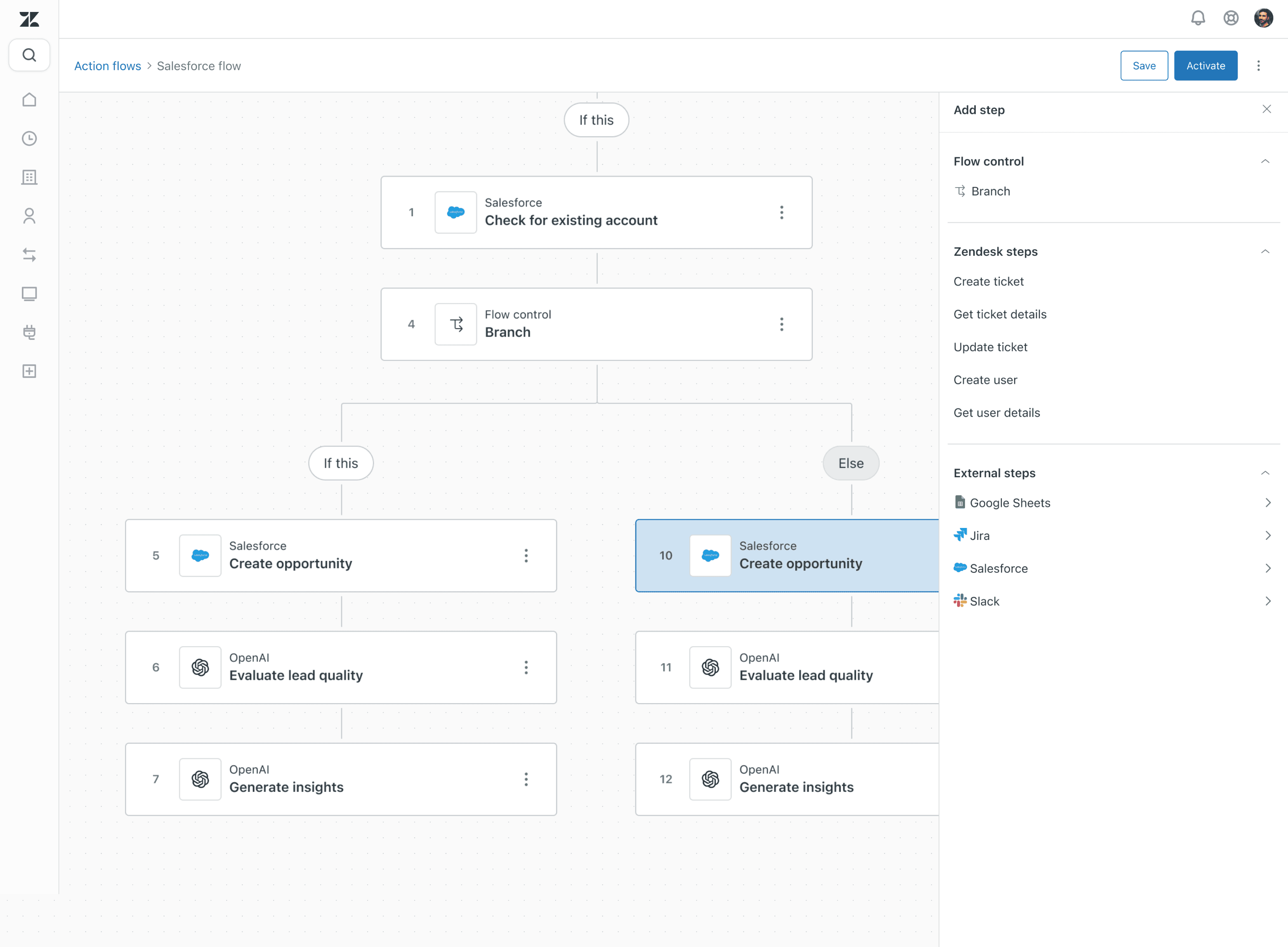Viewport: 1288px width, 947px height.
Task: Expand the Salesforce external steps
Action: [1267, 568]
